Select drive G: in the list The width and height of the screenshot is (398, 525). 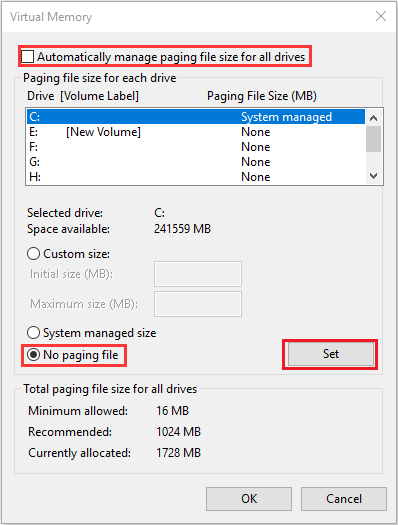(195, 162)
